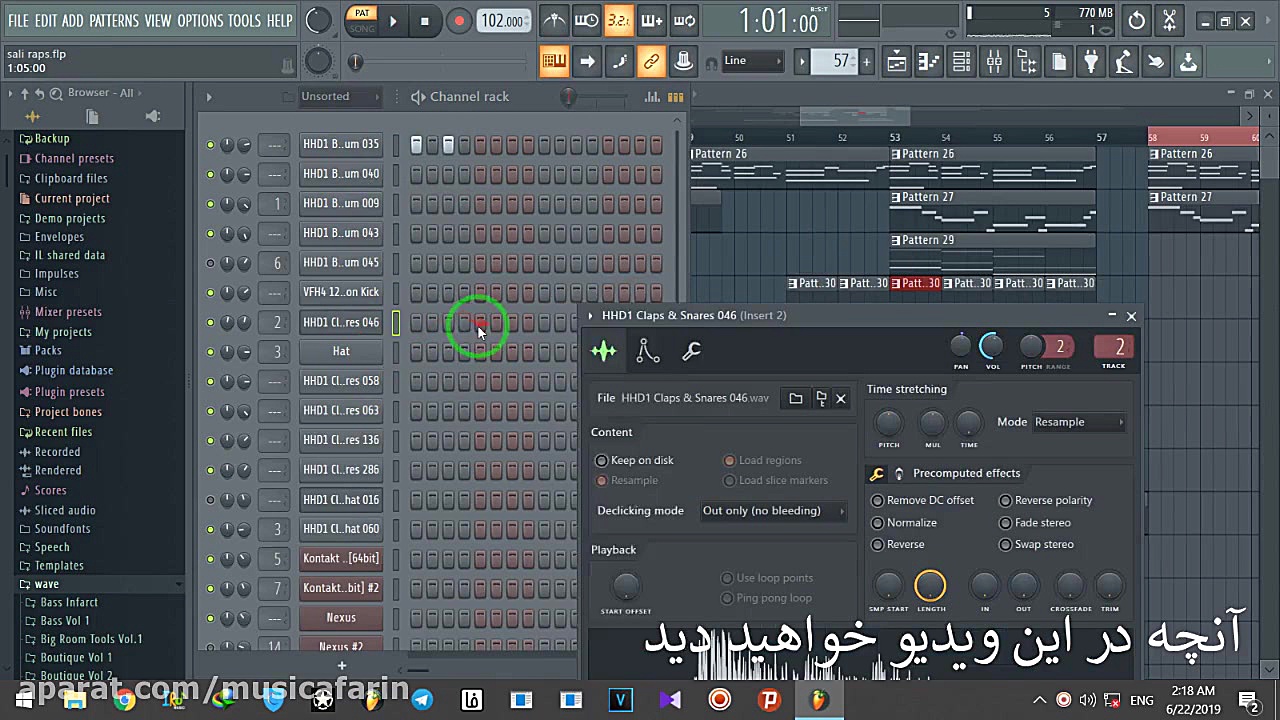This screenshot has width=1280, height=720.
Task: Select the HHD1 Cl..res 046 channel button
Action: [341, 322]
